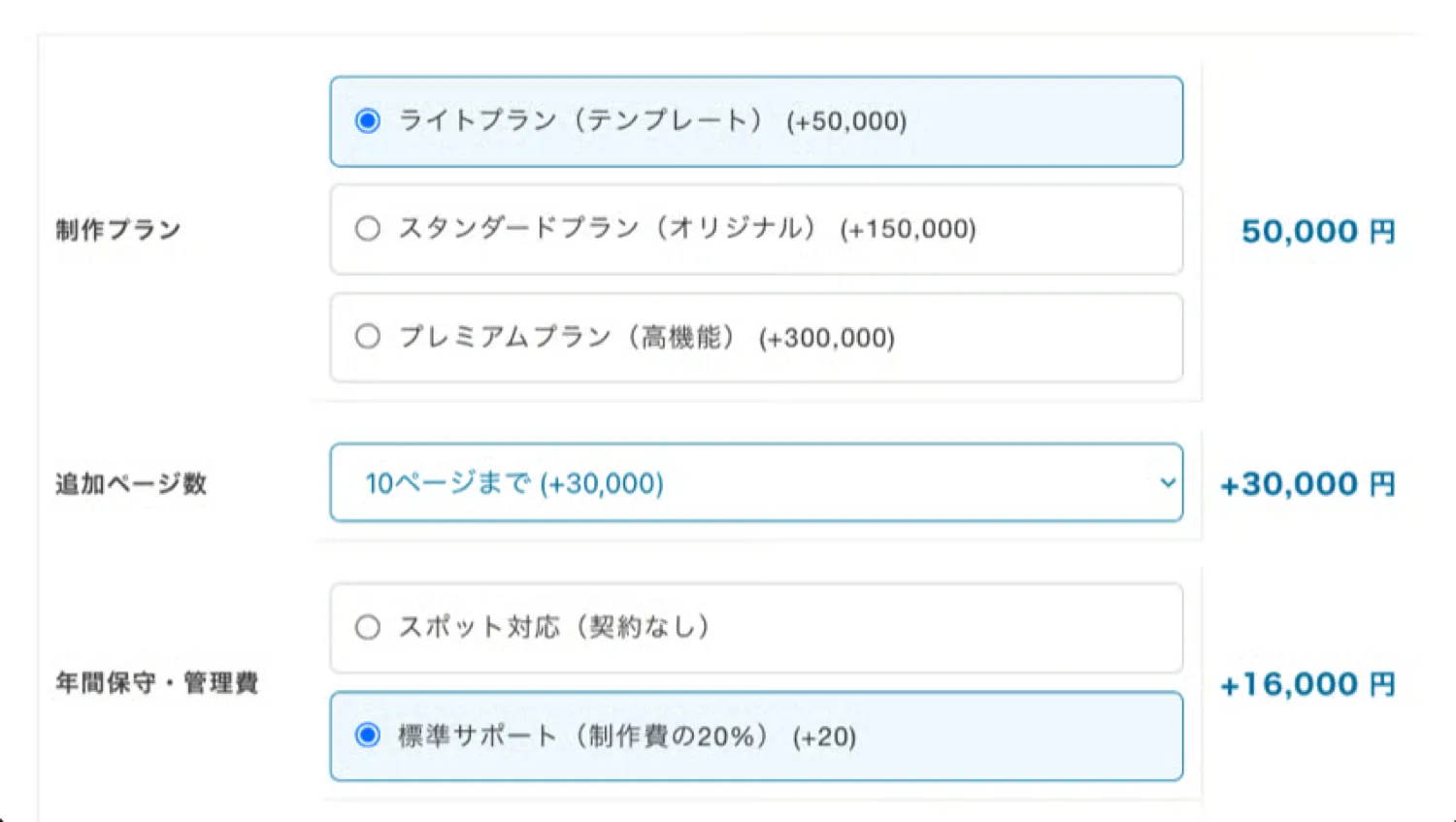
Task: Click the 制作プラン row heading
Action: (118, 230)
